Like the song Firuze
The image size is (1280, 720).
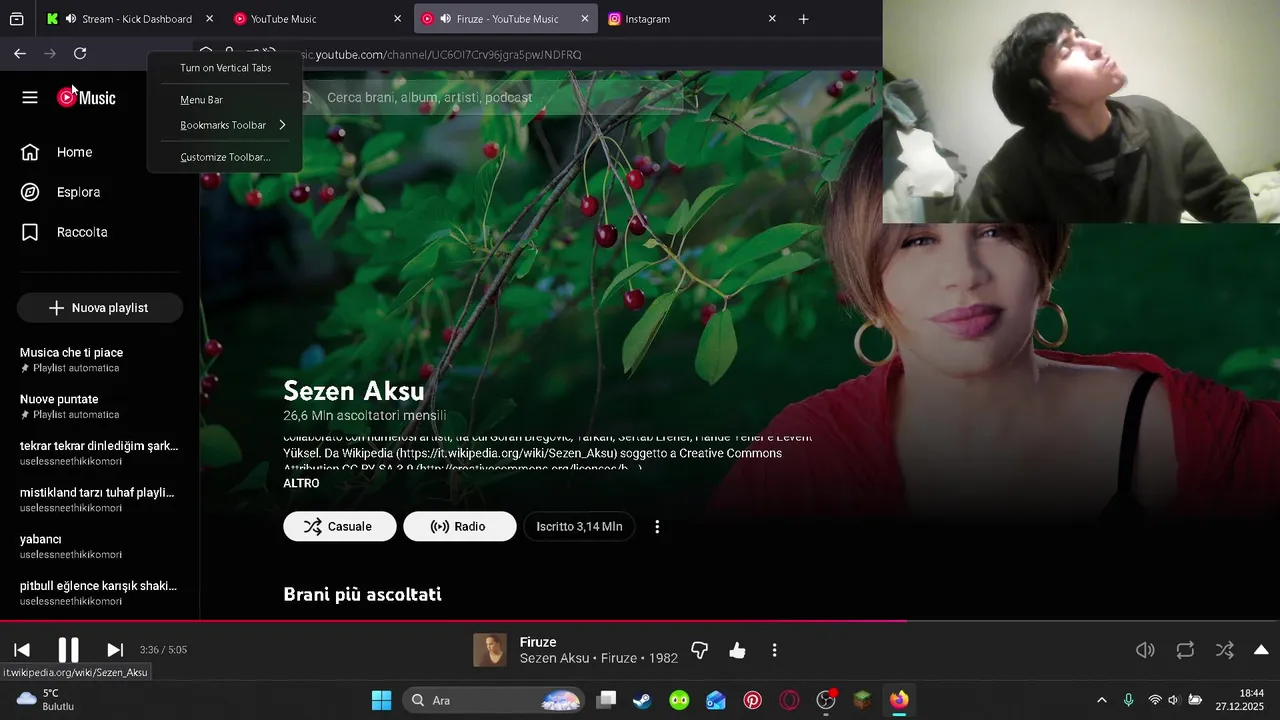[x=737, y=650]
